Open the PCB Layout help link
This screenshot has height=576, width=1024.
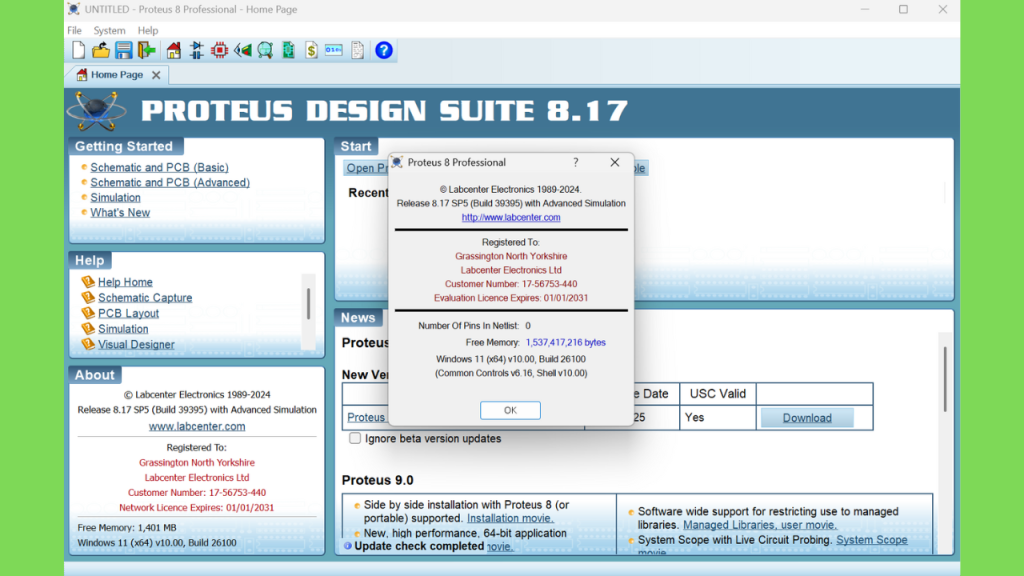click(129, 313)
